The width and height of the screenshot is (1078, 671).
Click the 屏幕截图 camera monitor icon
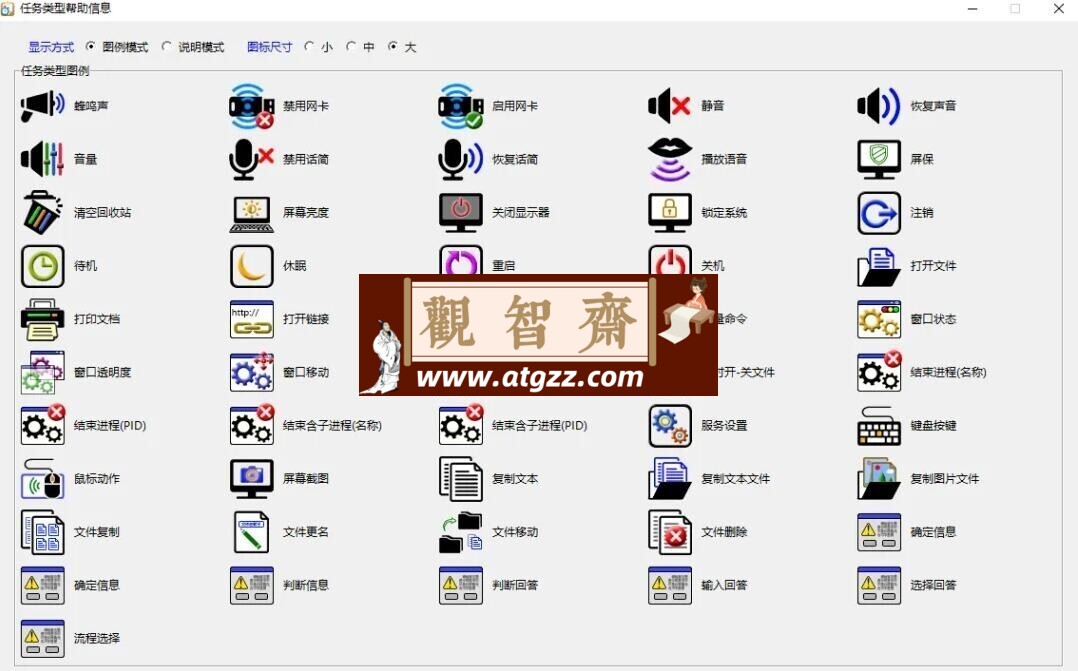[252, 479]
